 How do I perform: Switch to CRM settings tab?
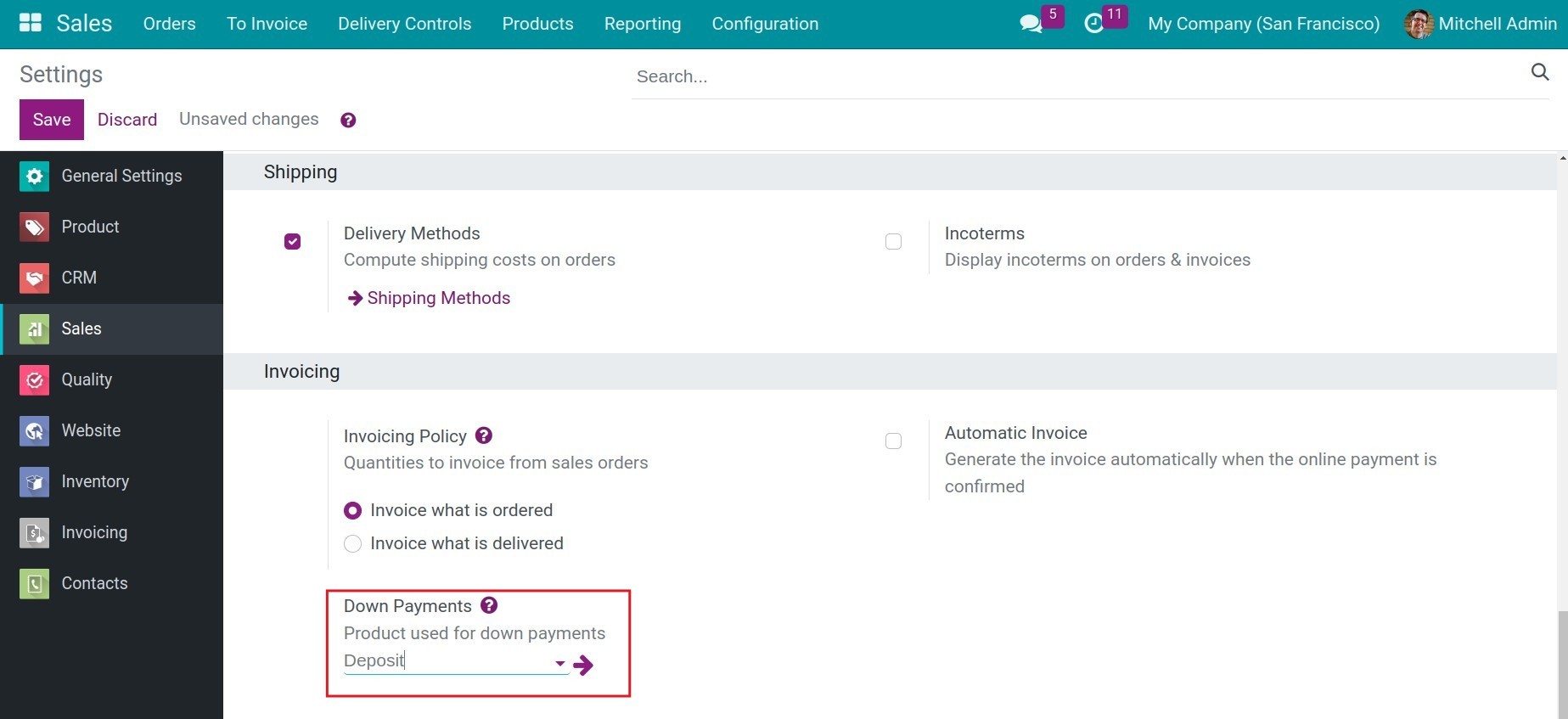(x=111, y=278)
